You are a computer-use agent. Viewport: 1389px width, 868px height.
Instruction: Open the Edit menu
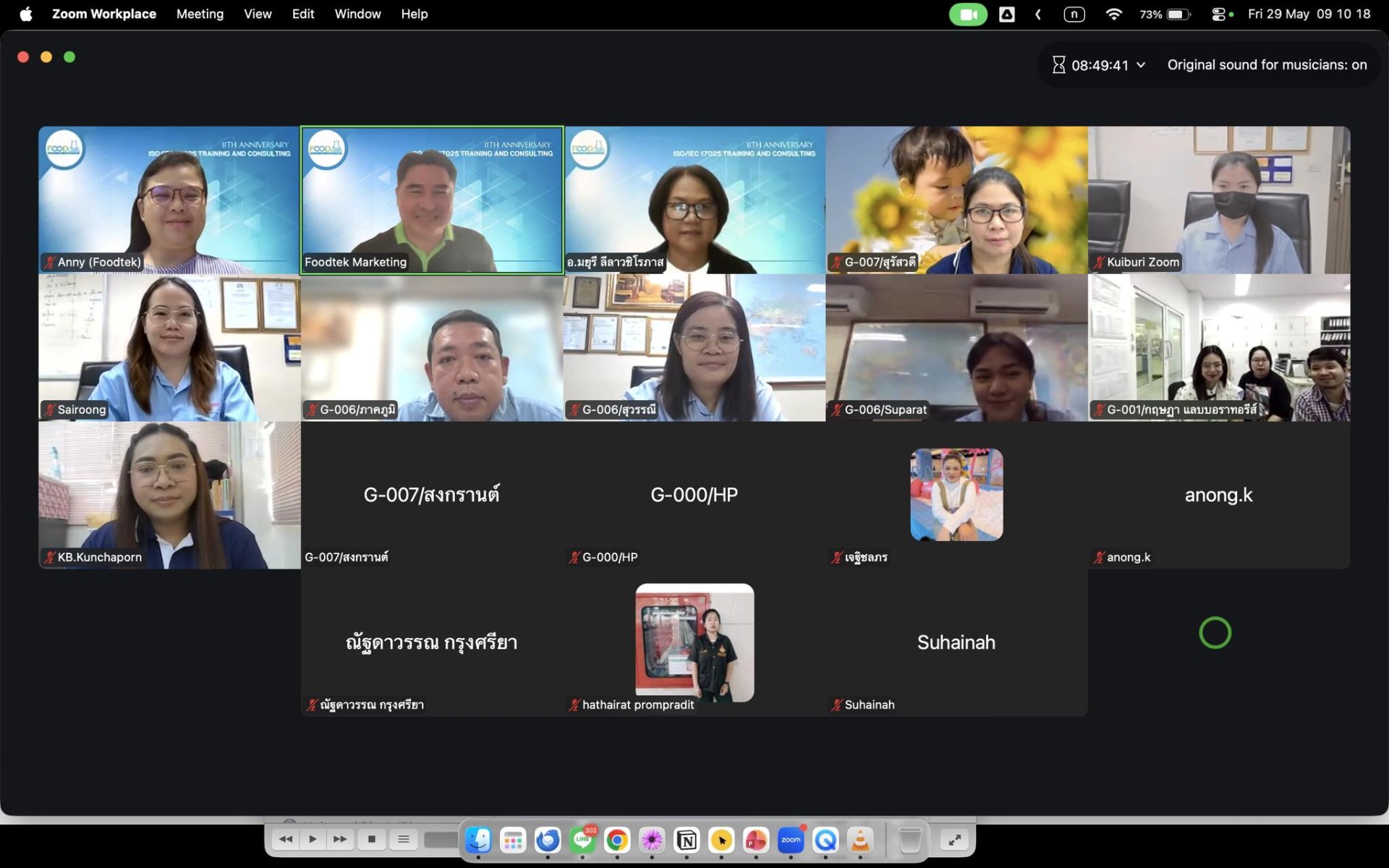coord(303,14)
